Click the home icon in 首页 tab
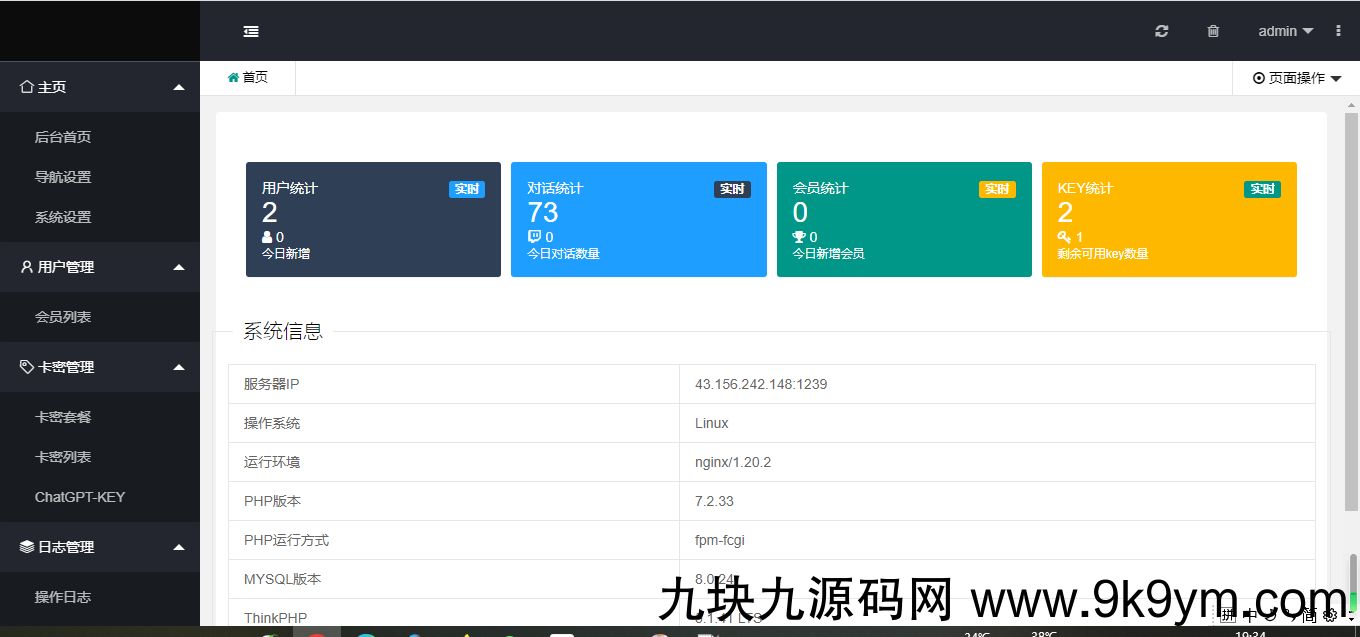The height and width of the screenshot is (637, 1360). [233, 77]
